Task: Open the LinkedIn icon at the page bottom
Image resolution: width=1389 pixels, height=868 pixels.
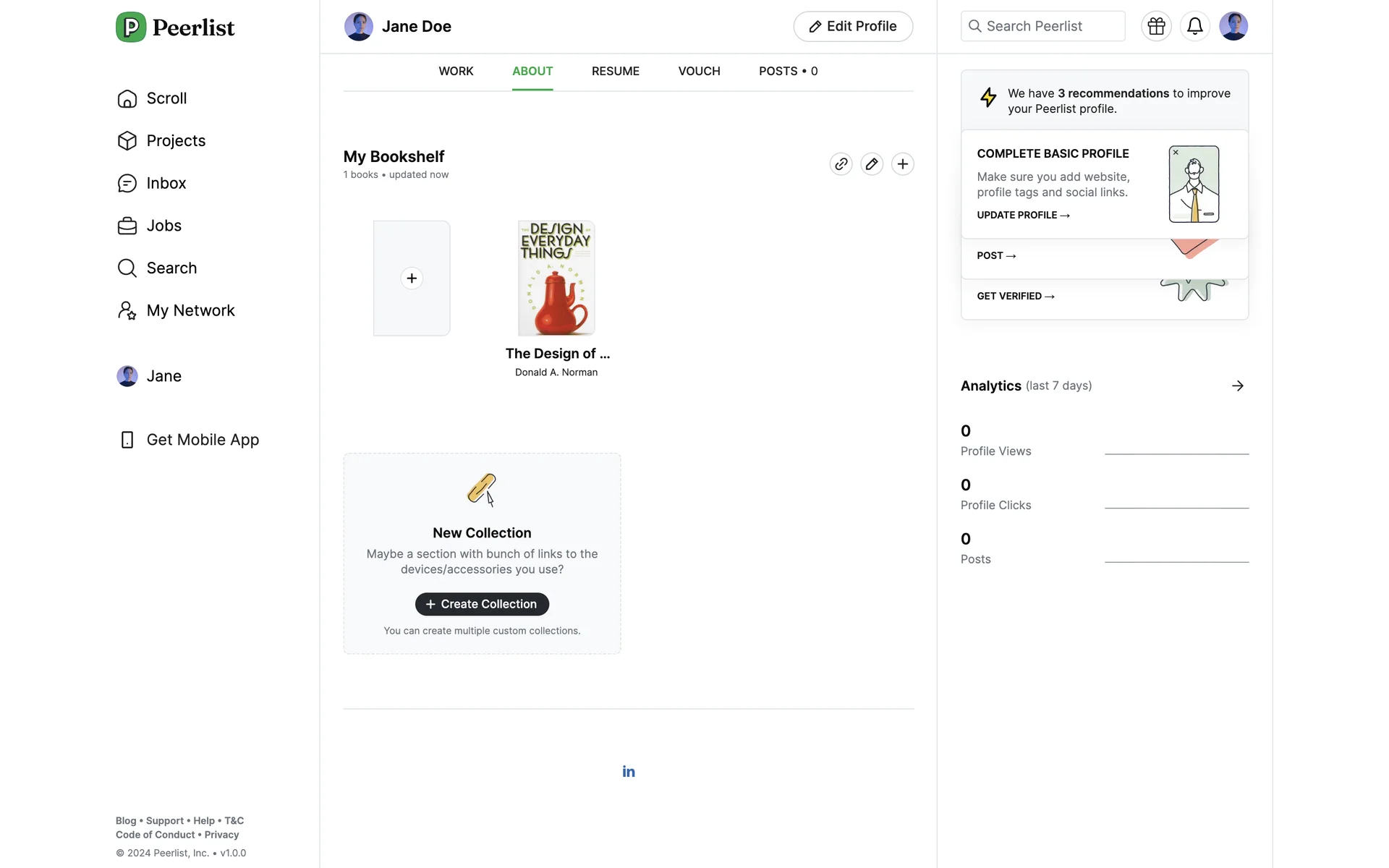Action: pyautogui.click(x=629, y=772)
